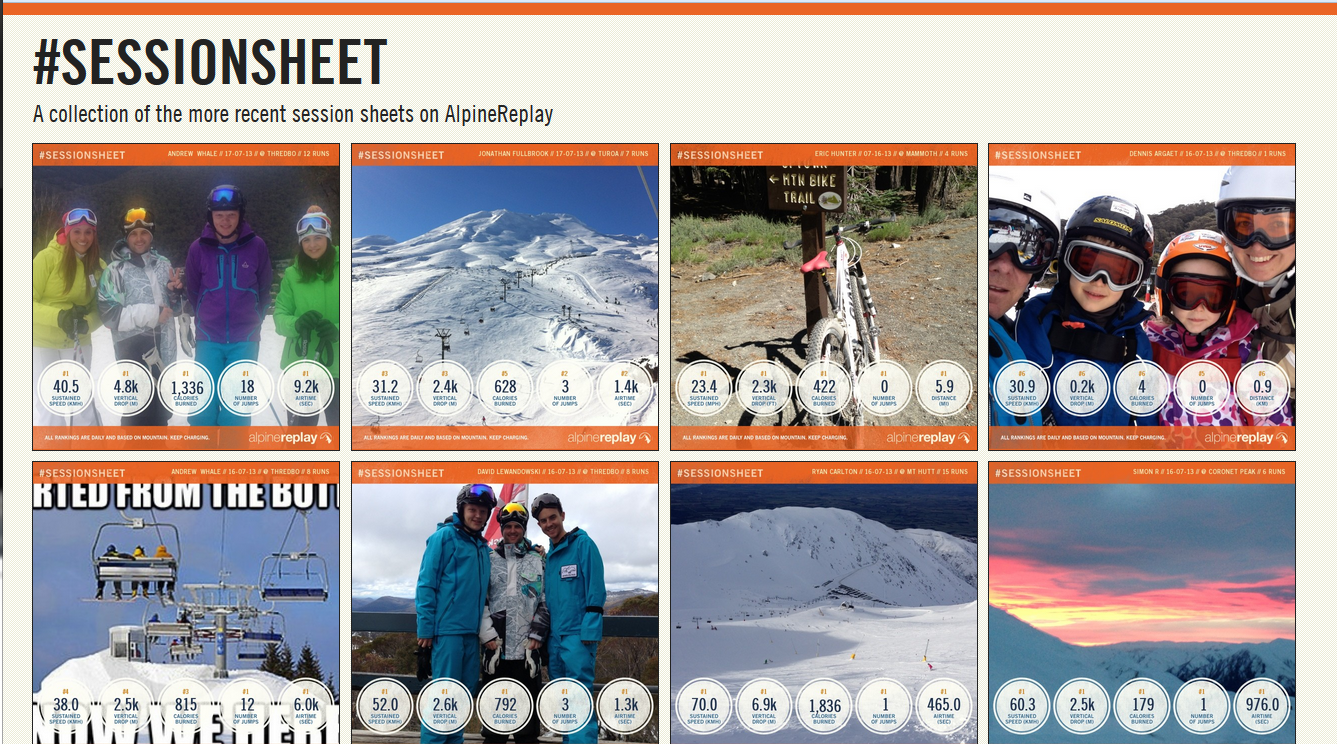Open Ryan Carlton's Mt Hutt session sheet

(x=824, y=603)
